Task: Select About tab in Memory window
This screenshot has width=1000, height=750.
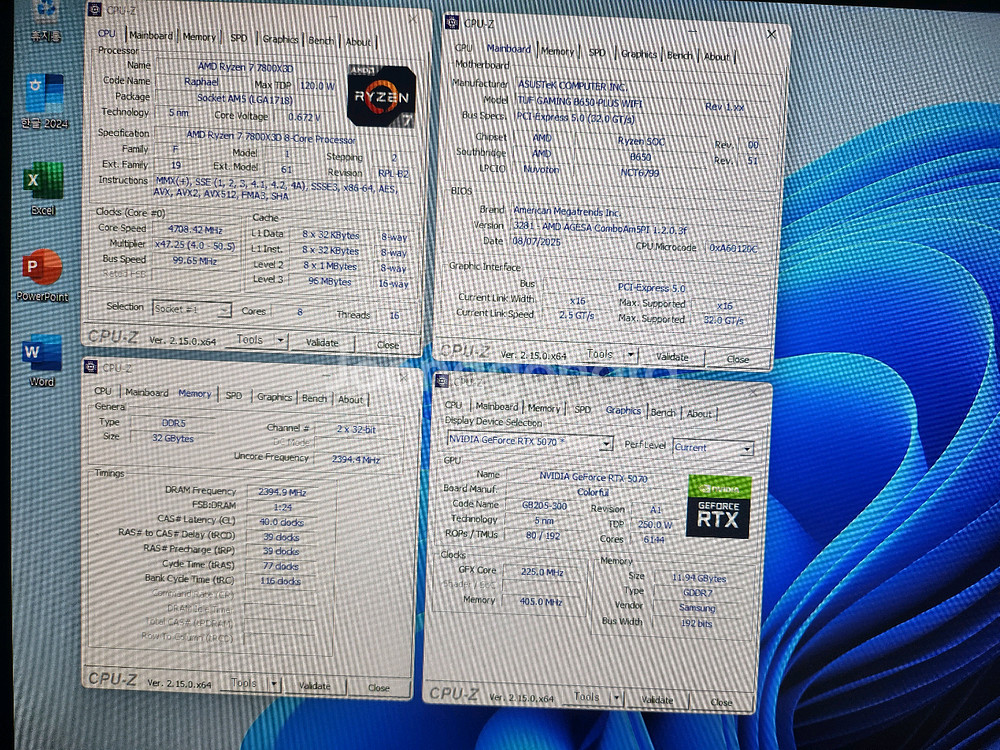Action: 350,399
